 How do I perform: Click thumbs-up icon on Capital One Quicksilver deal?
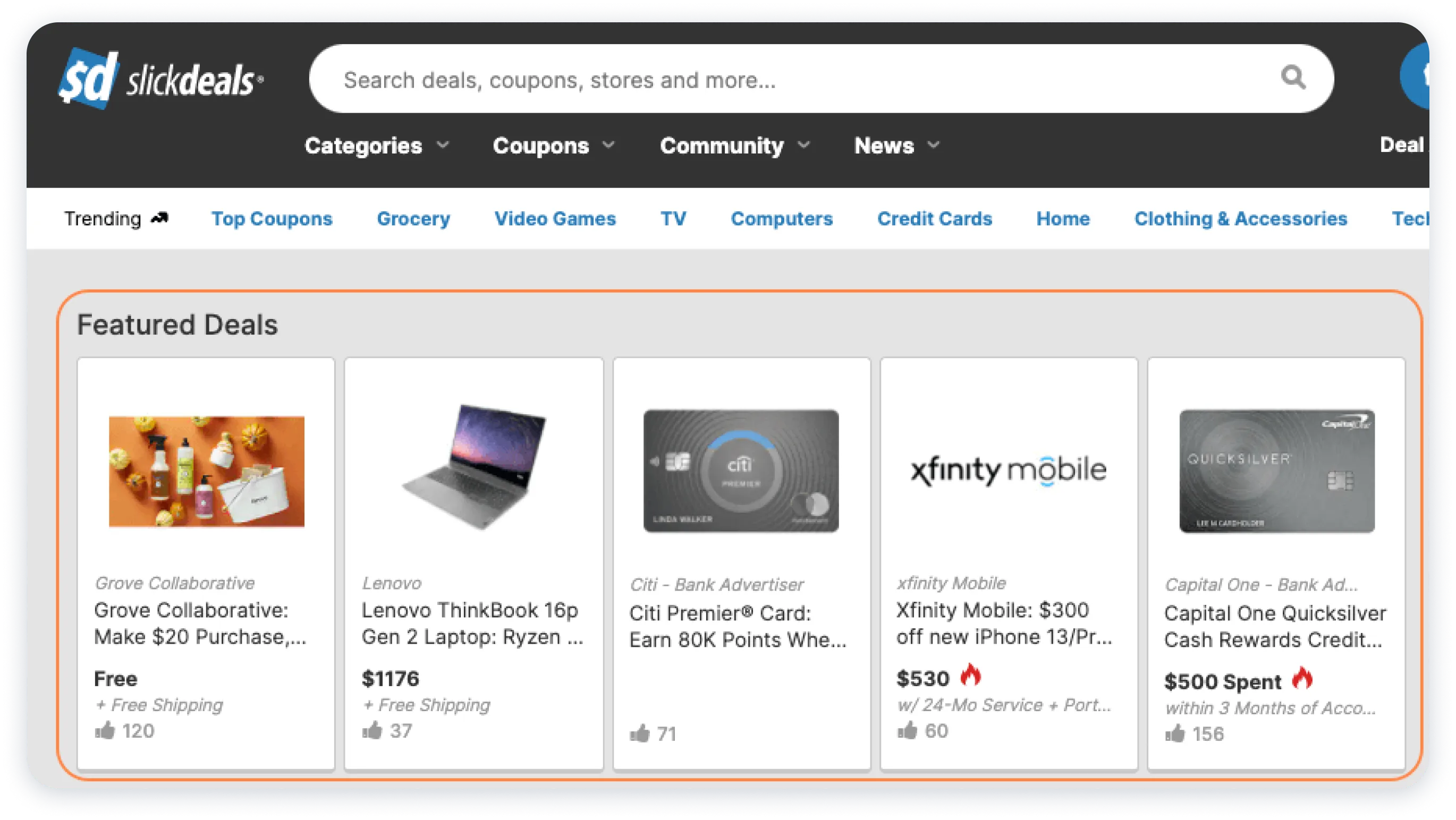(x=1175, y=733)
